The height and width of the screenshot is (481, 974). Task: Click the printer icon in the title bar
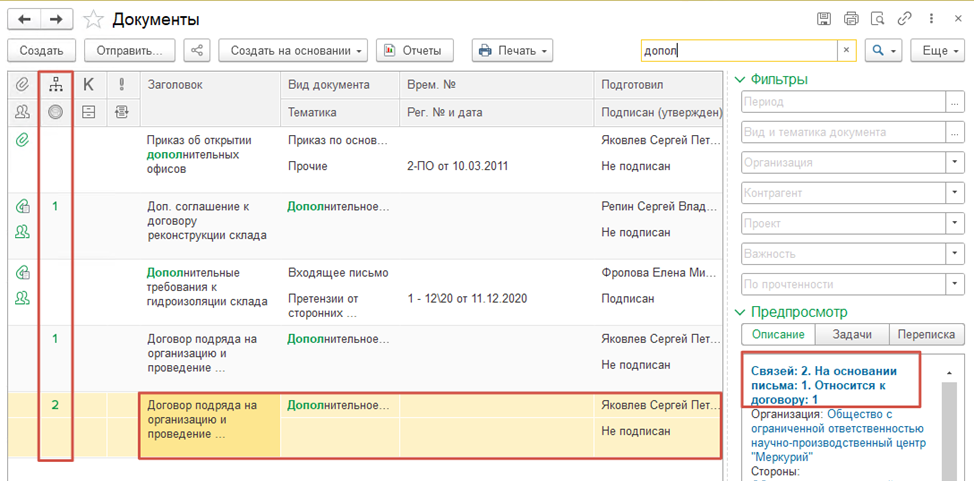(851, 19)
